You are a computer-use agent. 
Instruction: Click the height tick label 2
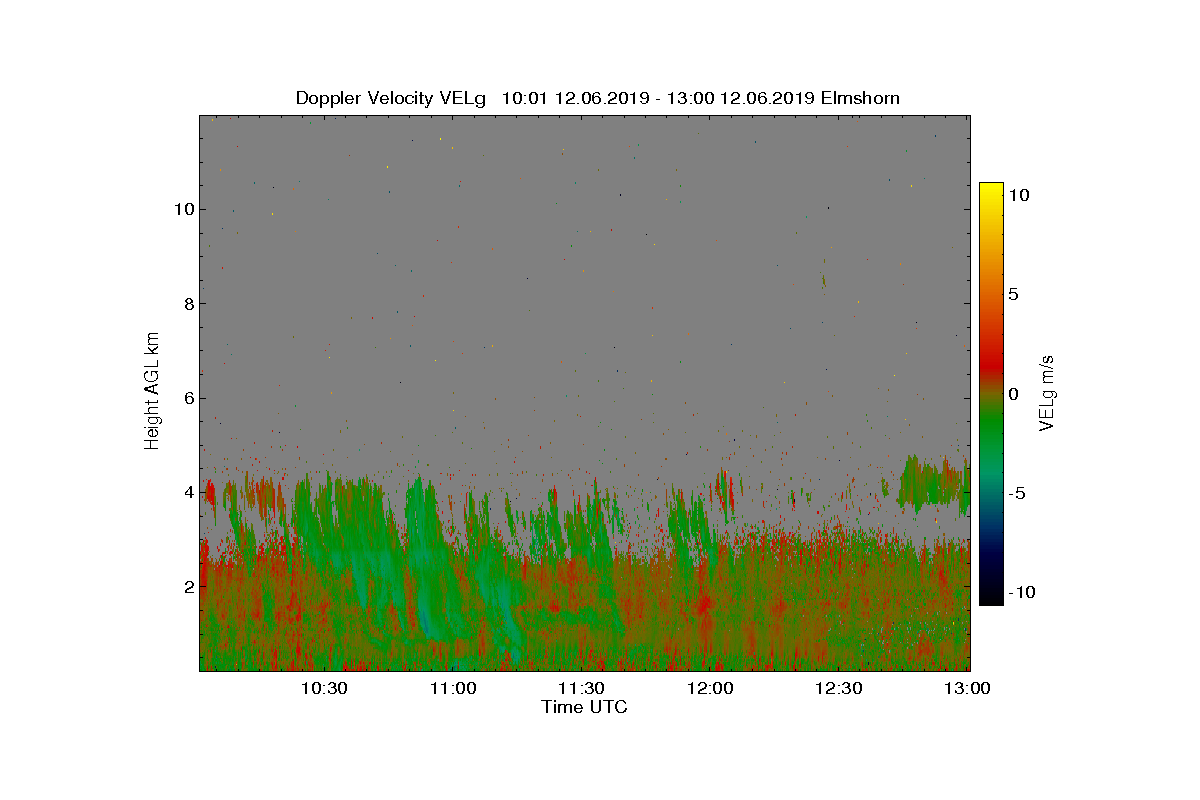pos(188,586)
